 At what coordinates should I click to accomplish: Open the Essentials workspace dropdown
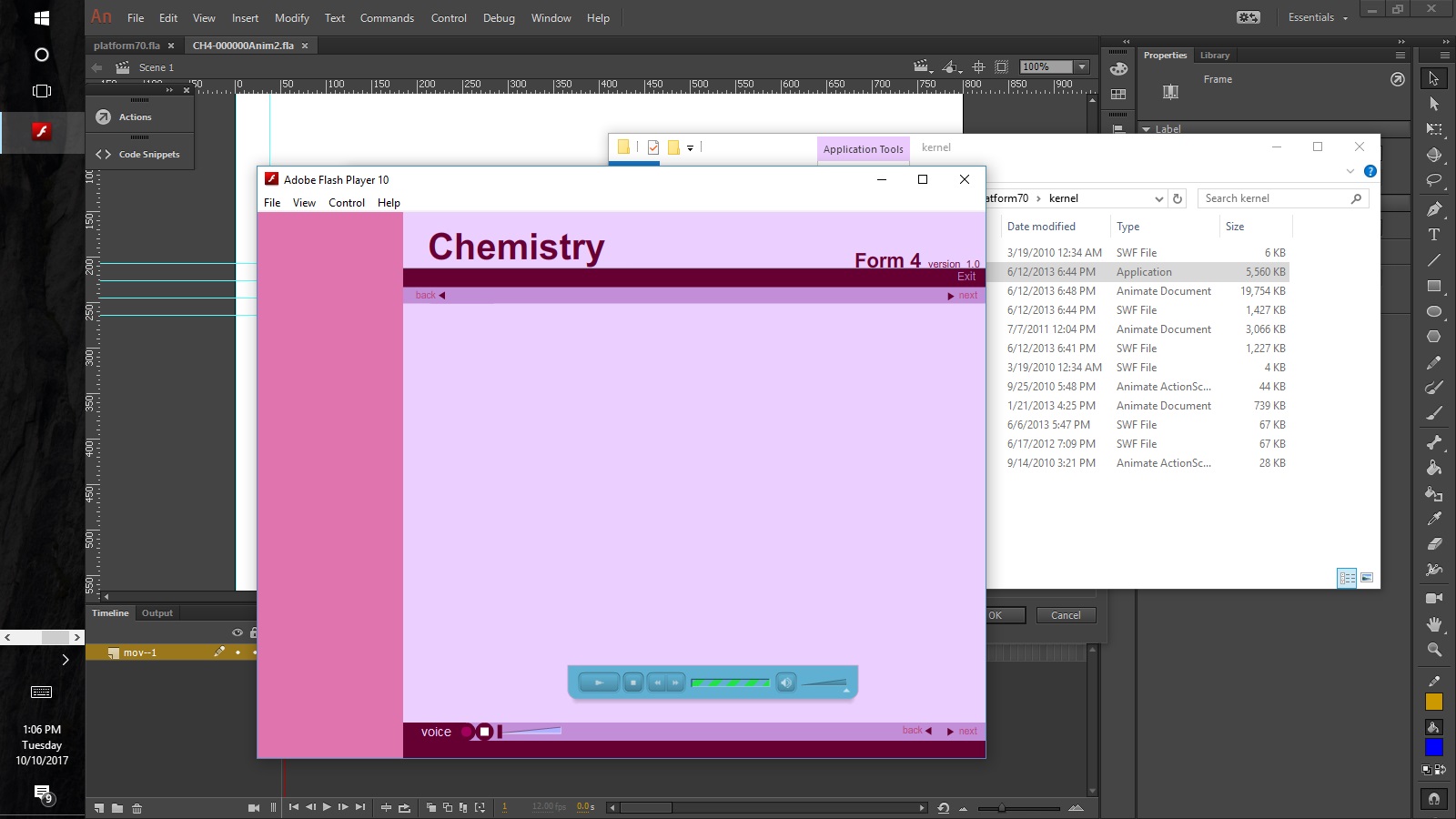tap(1318, 17)
